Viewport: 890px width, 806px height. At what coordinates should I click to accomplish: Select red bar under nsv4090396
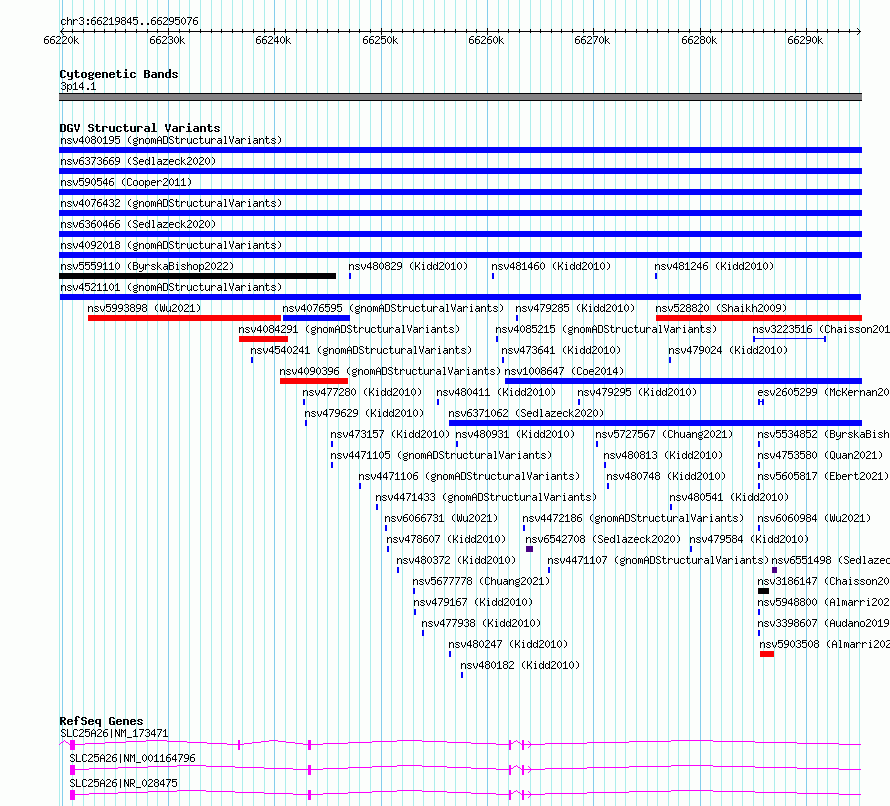point(314,381)
